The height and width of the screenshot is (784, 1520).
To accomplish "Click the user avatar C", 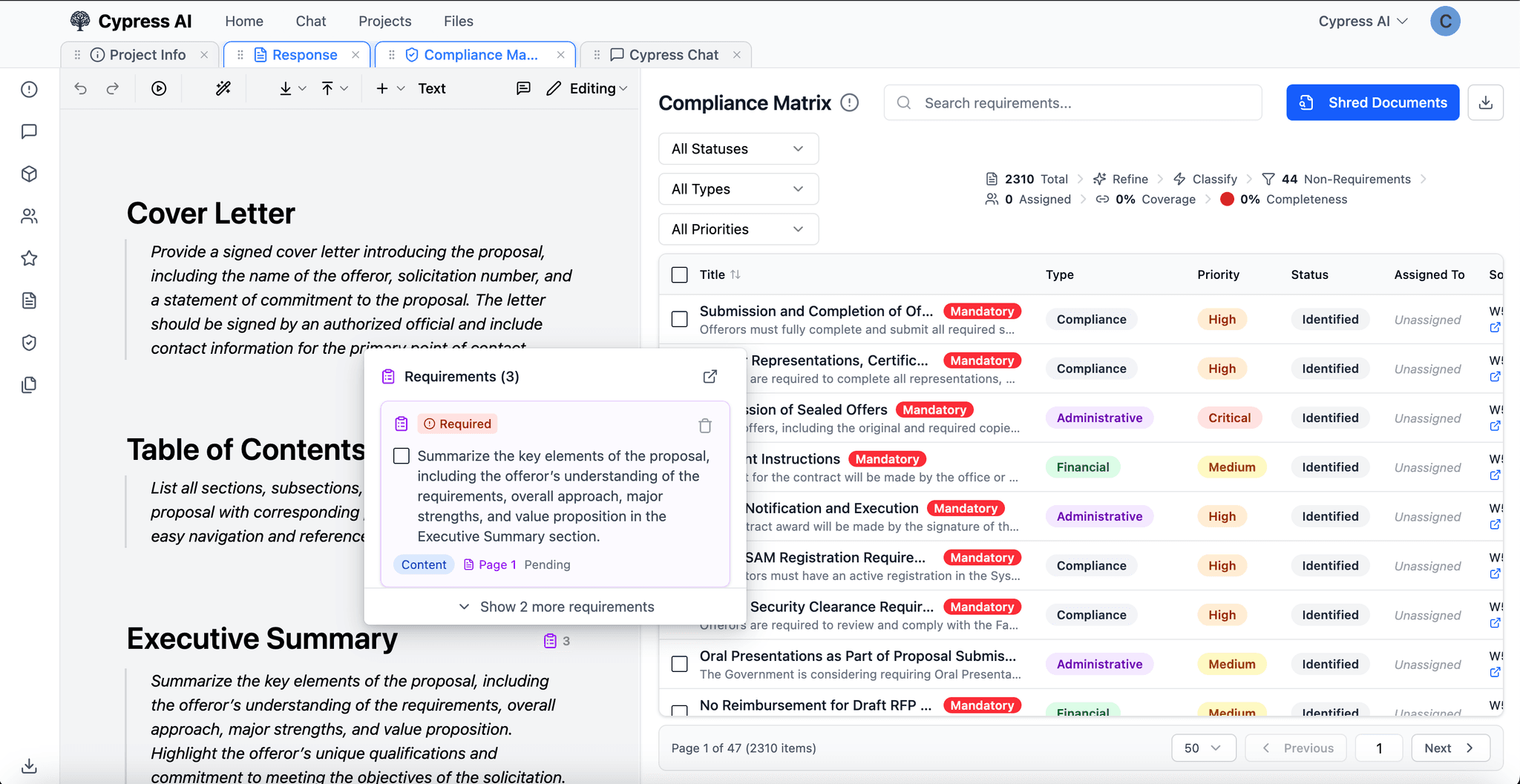I will [1445, 22].
